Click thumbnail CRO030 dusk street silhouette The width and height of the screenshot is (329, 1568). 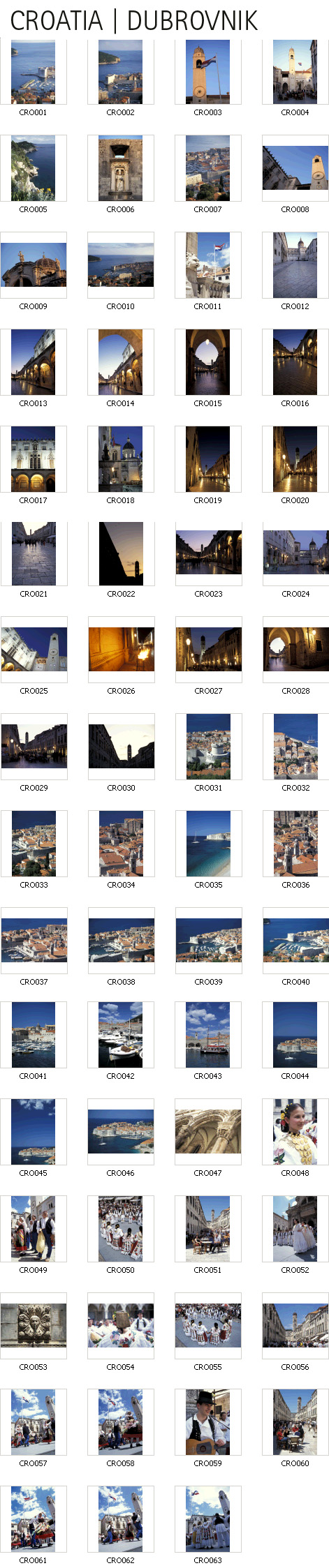click(x=121, y=746)
